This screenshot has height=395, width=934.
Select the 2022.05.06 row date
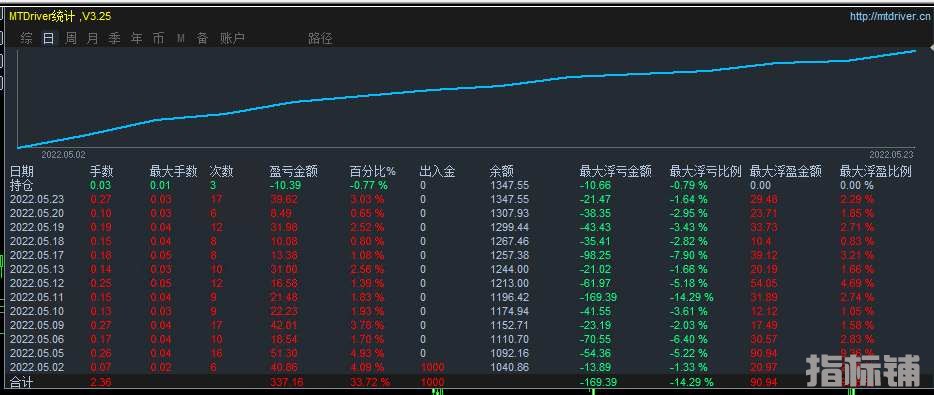(37, 340)
